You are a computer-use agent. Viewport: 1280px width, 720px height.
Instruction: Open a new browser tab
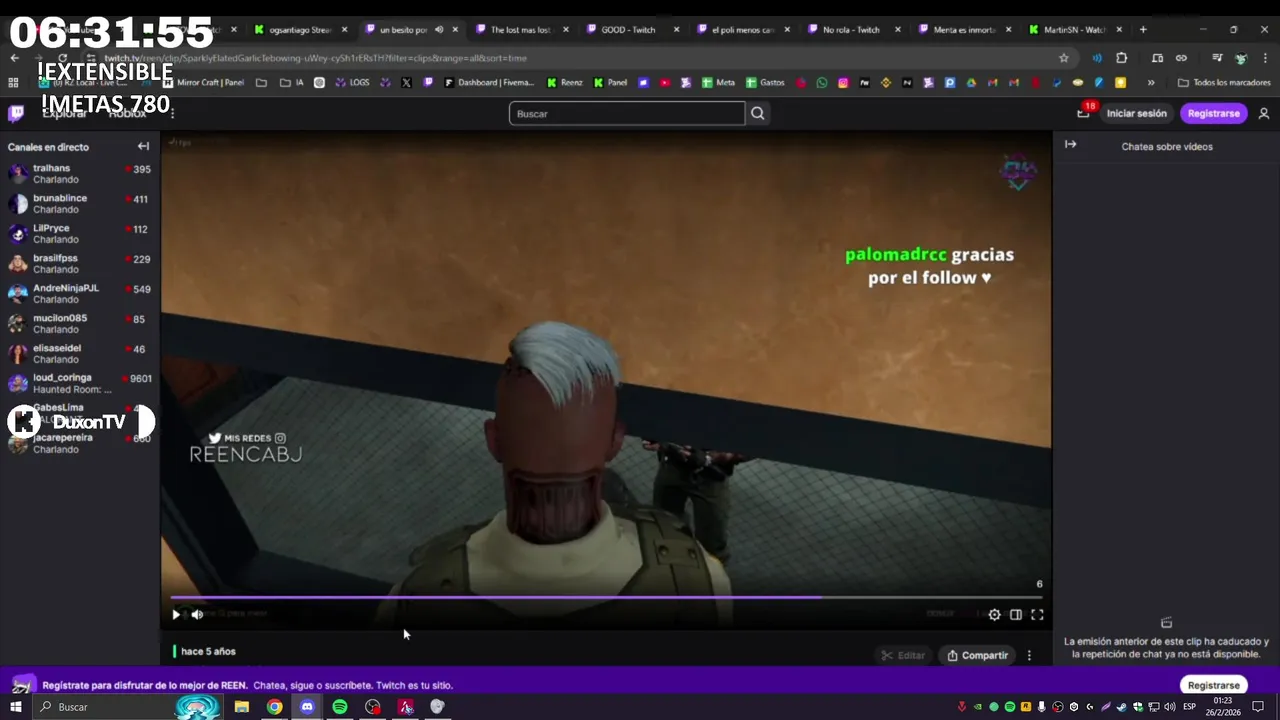(x=1143, y=30)
